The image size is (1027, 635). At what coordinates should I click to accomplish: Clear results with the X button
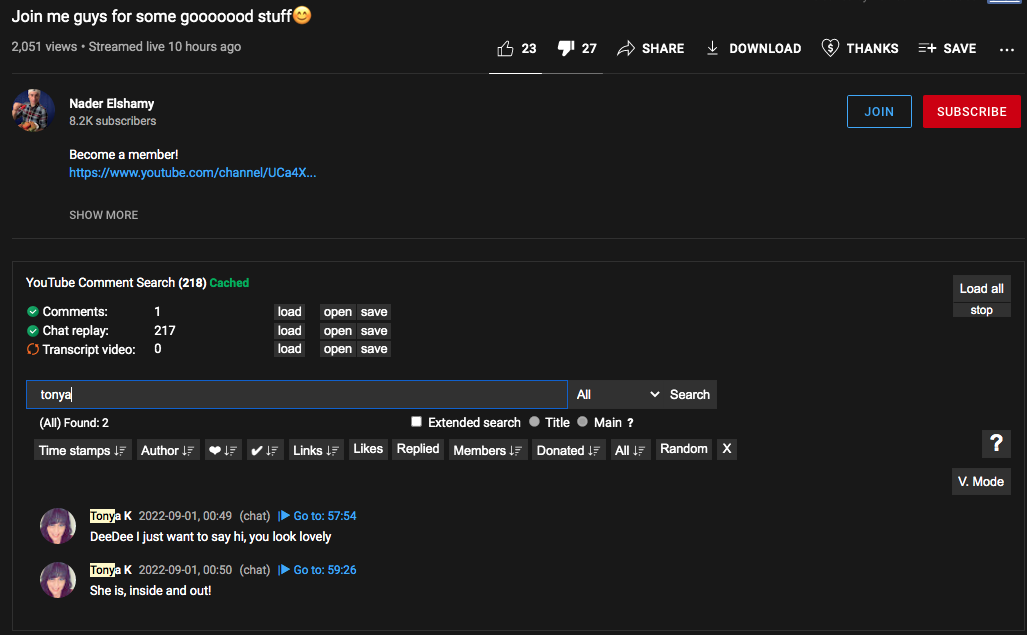point(726,449)
